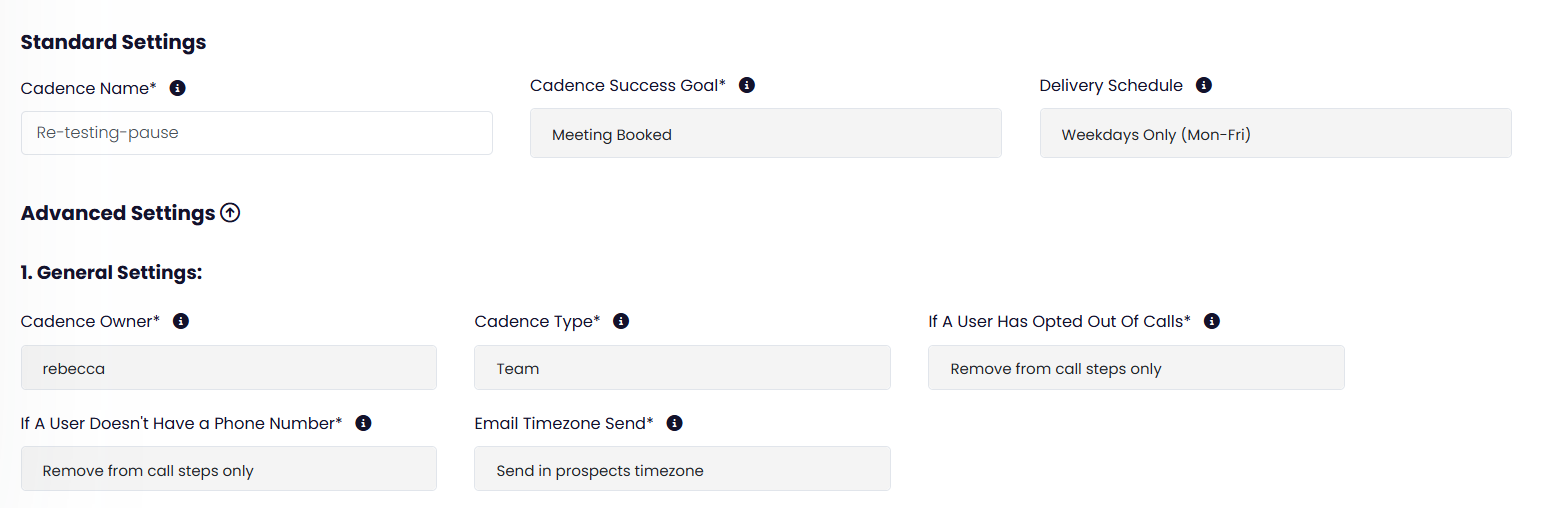Show the Email Timezone Send info icon
Screen dimensions: 1542x508
[675, 423]
